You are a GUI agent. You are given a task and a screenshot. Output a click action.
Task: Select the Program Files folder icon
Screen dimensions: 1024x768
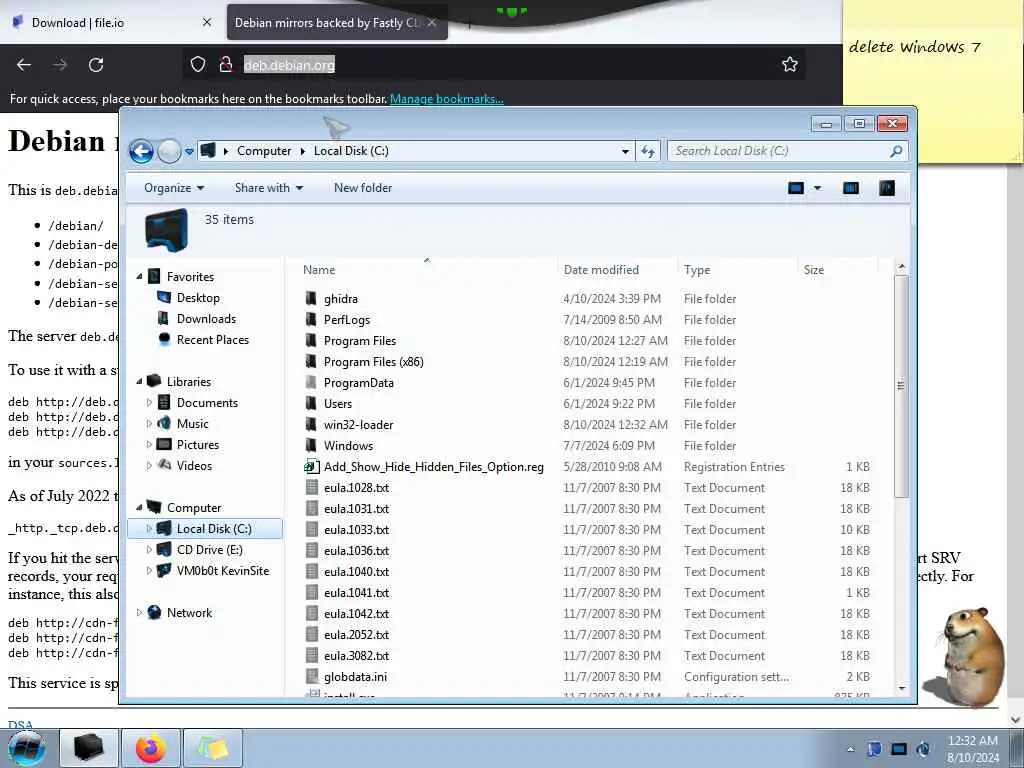tap(312, 340)
